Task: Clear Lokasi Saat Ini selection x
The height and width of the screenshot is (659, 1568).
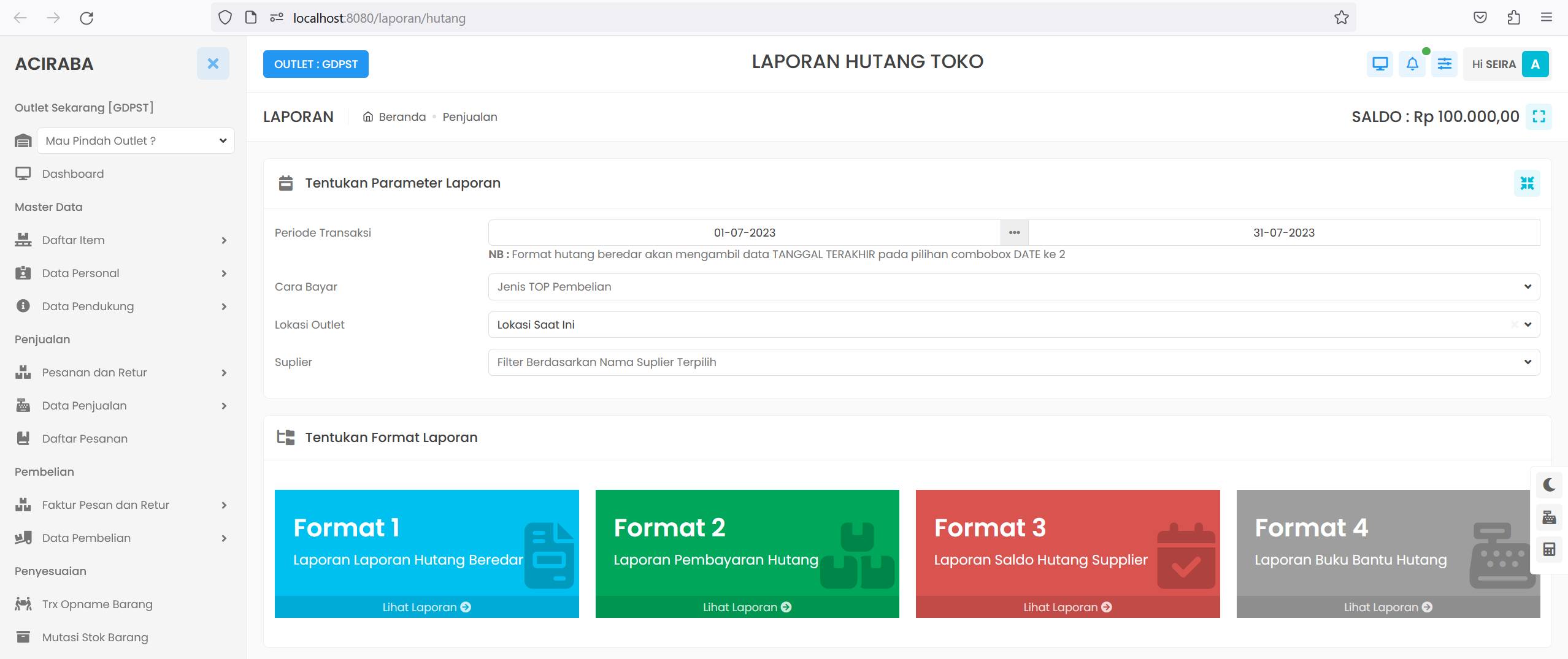Action: coord(1514,324)
